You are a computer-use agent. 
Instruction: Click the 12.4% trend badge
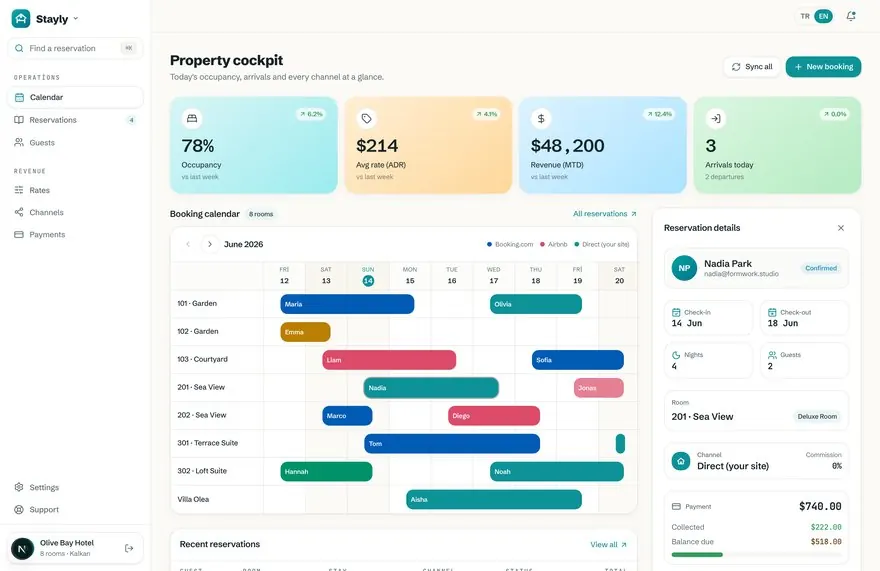tap(660, 114)
